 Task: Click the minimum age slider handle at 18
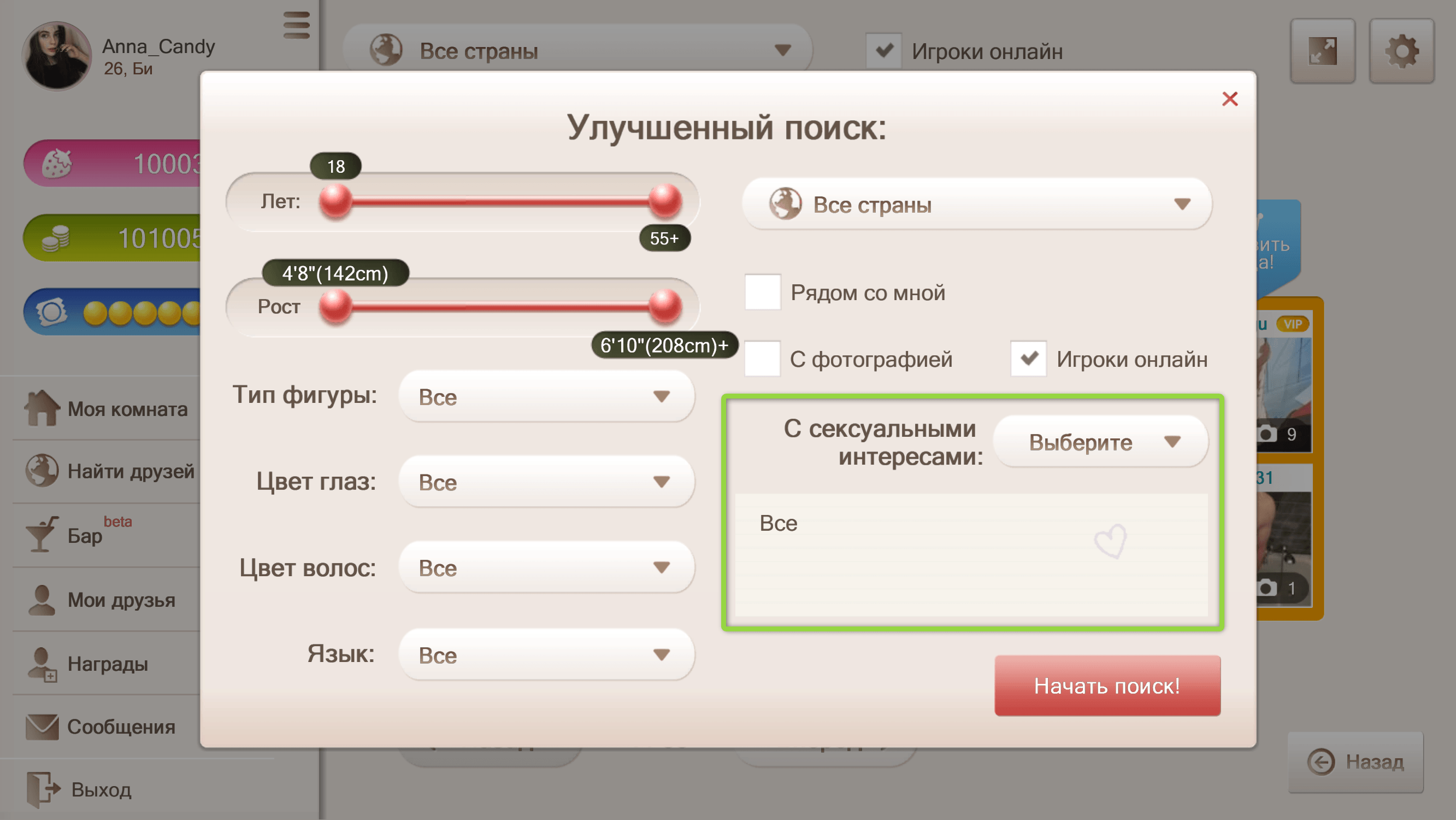(x=336, y=201)
